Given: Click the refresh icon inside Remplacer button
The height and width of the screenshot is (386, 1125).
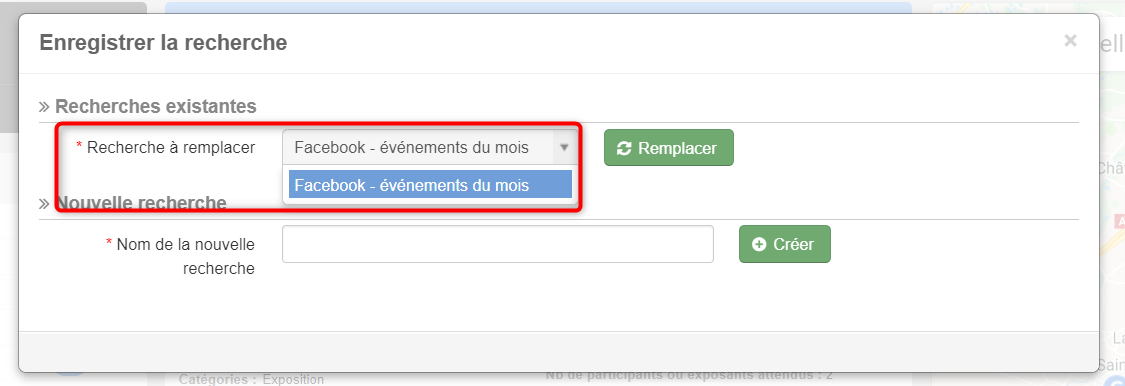Looking at the screenshot, I should point(624,149).
